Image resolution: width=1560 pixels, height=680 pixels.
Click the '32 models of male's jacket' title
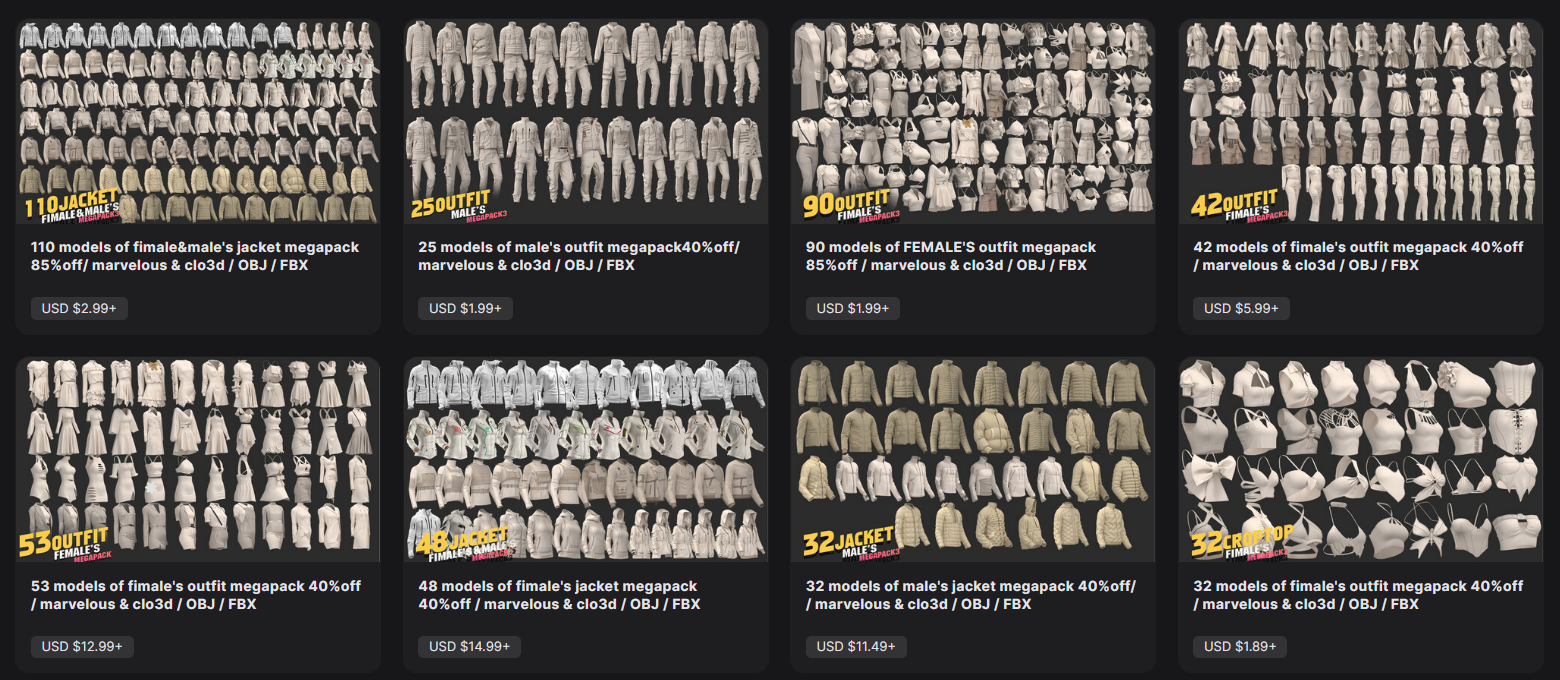pos(970,595)
